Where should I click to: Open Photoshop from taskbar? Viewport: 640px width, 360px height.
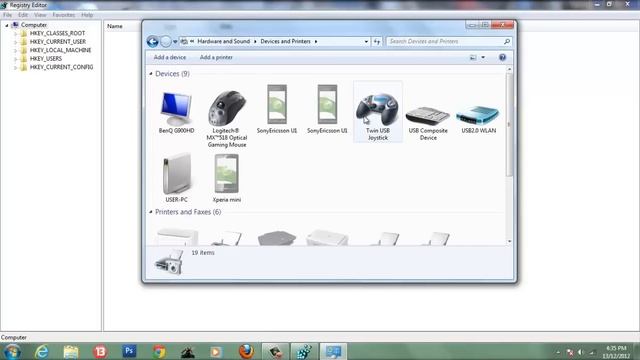point(129,351)
